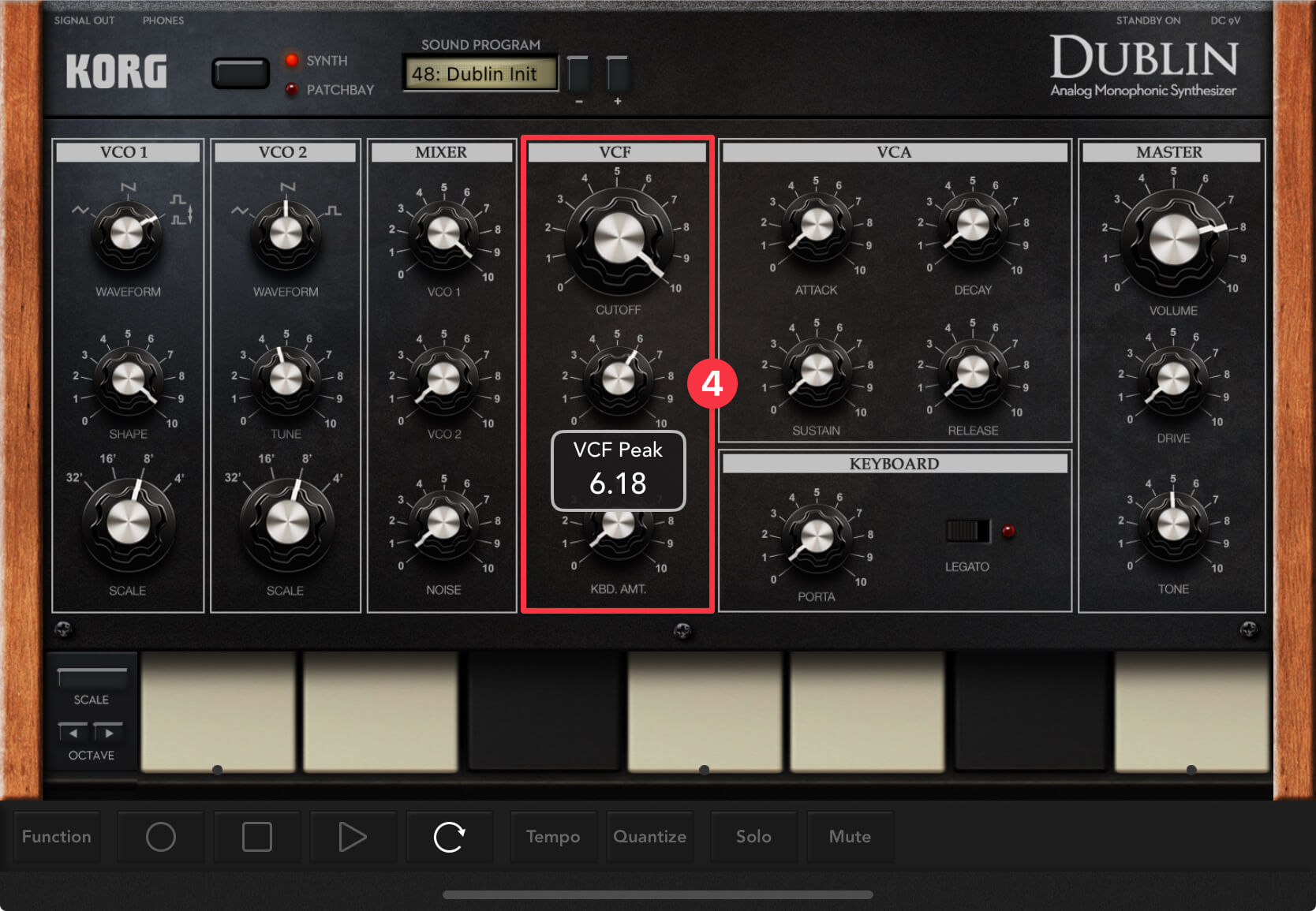Select previous sound program with minus
The image size is (1316, 911).
click(x=578, y=75)
